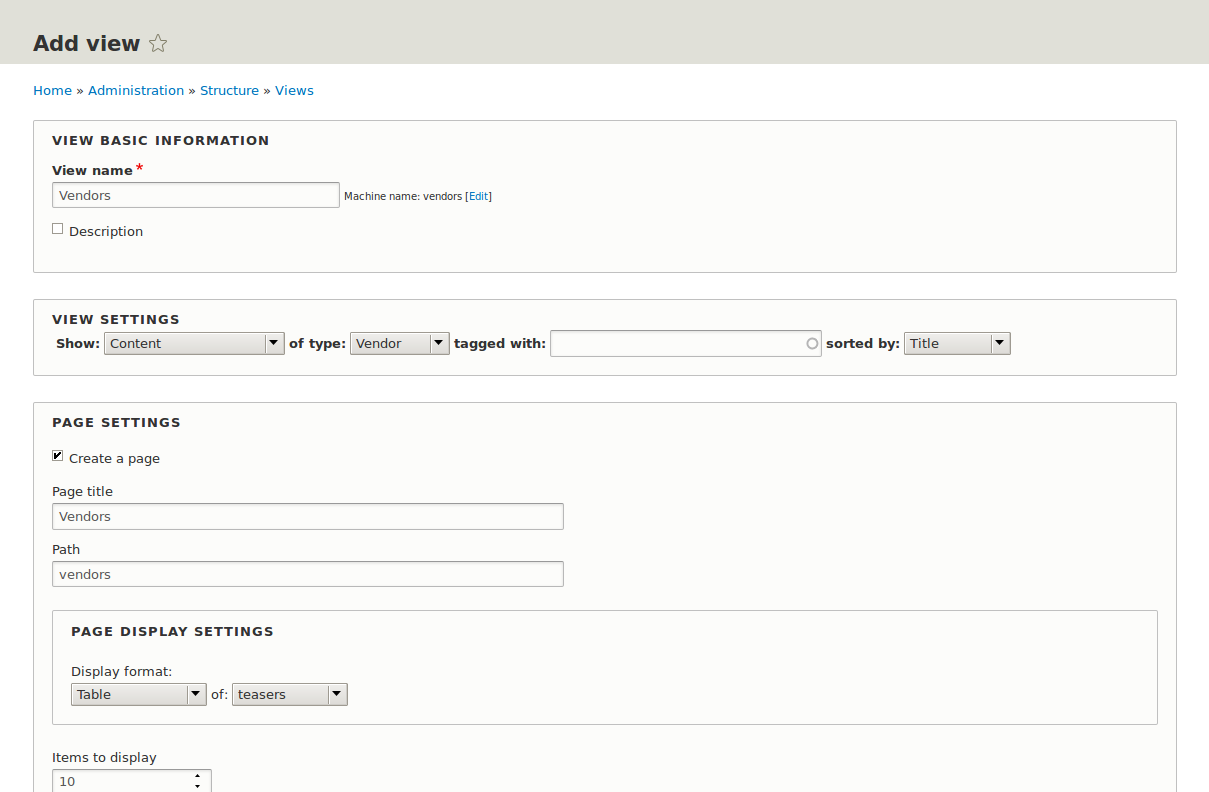Click the Views breadcrumb link
1209x792 pixels.
coord(294,90)
